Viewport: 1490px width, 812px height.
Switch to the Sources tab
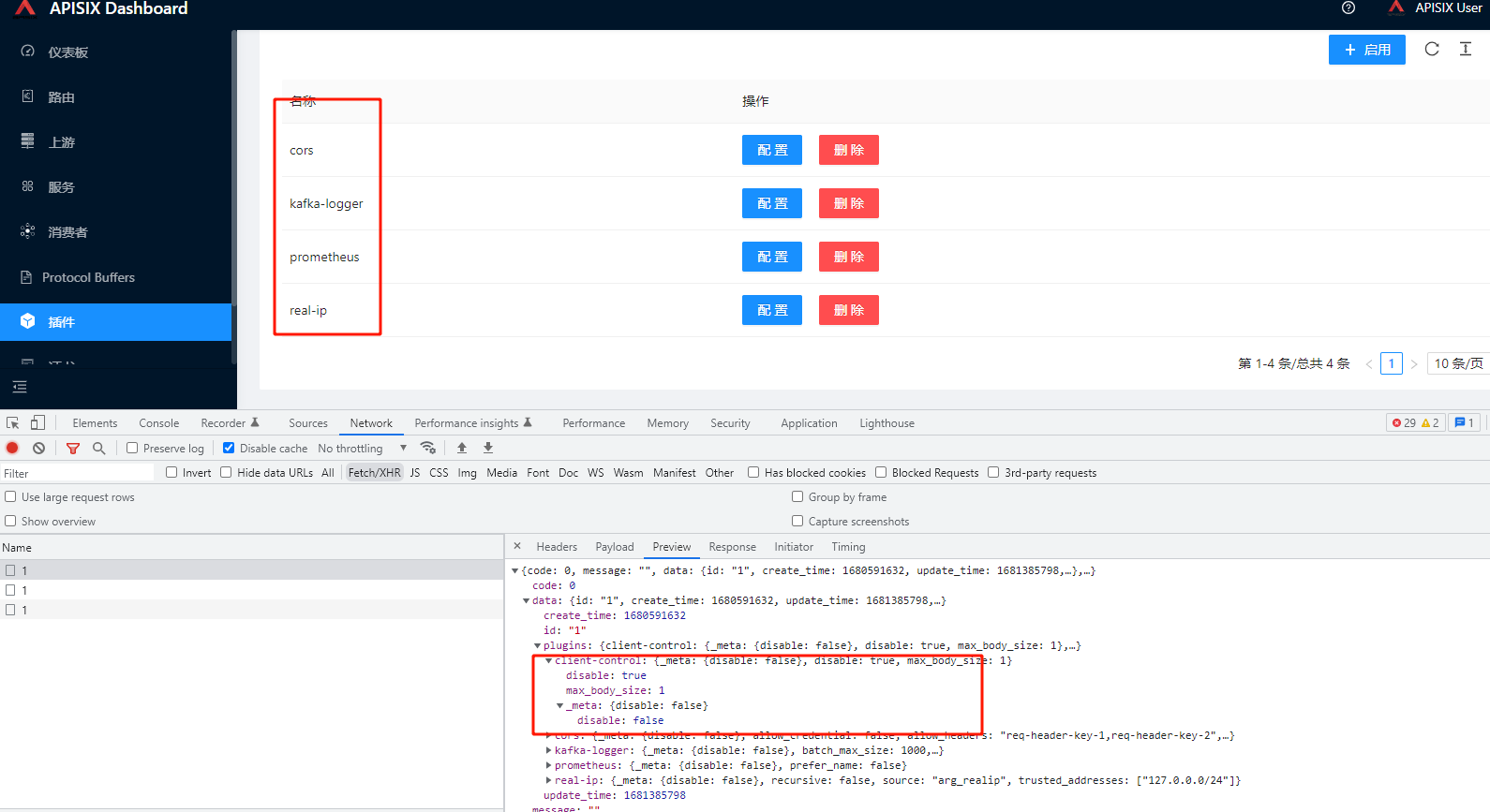308,423
